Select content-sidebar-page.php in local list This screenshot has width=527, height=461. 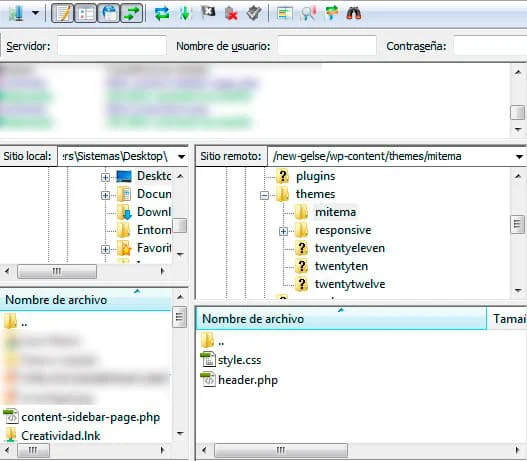point(91,417)
